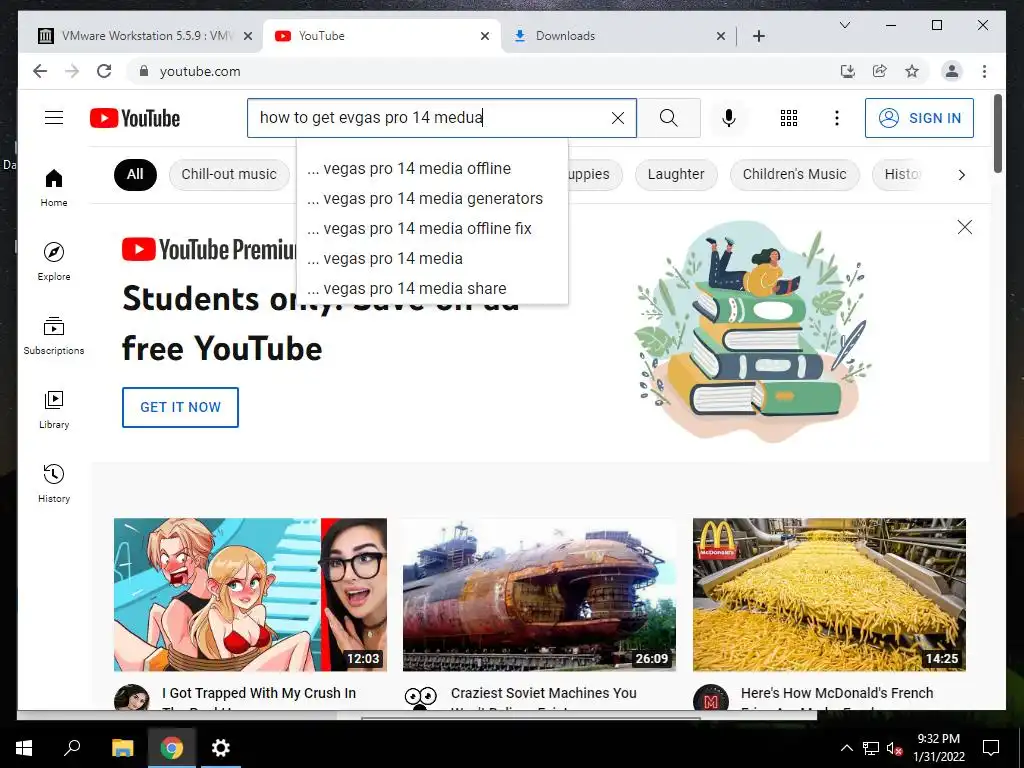The width and height of the screenshot is (1024, 768).
Task: Click the YouTube logo
Action: pyautogui.click(x=135, y=118)
